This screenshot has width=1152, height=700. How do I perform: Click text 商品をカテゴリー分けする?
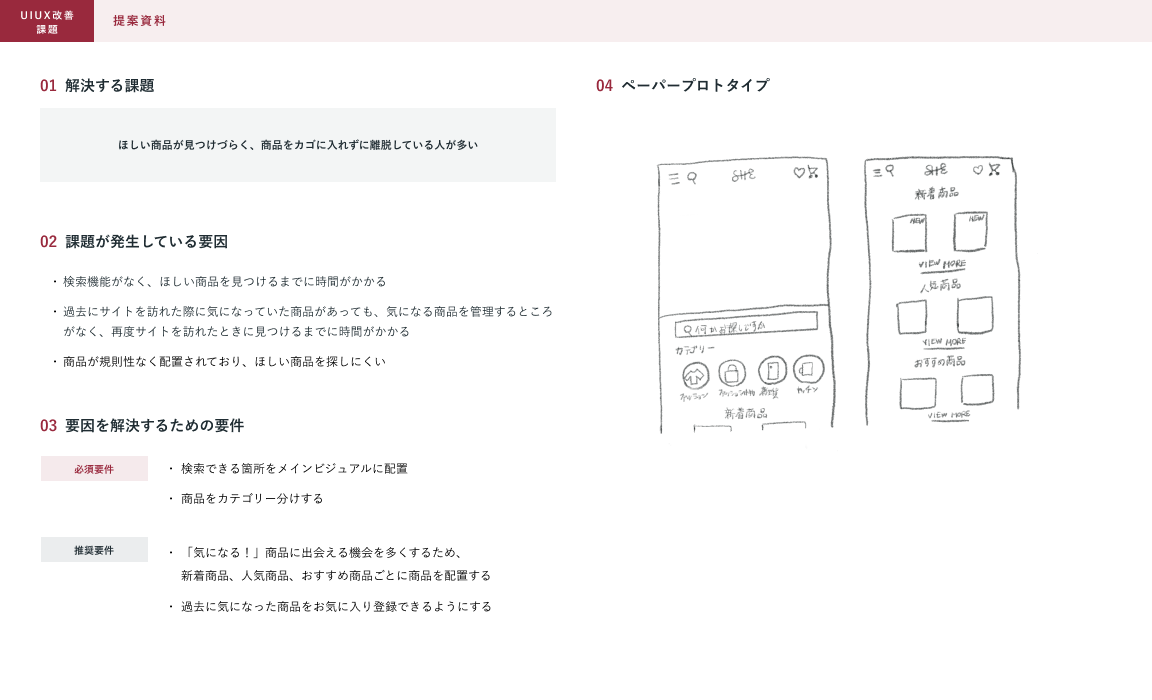tap(252, 499)
